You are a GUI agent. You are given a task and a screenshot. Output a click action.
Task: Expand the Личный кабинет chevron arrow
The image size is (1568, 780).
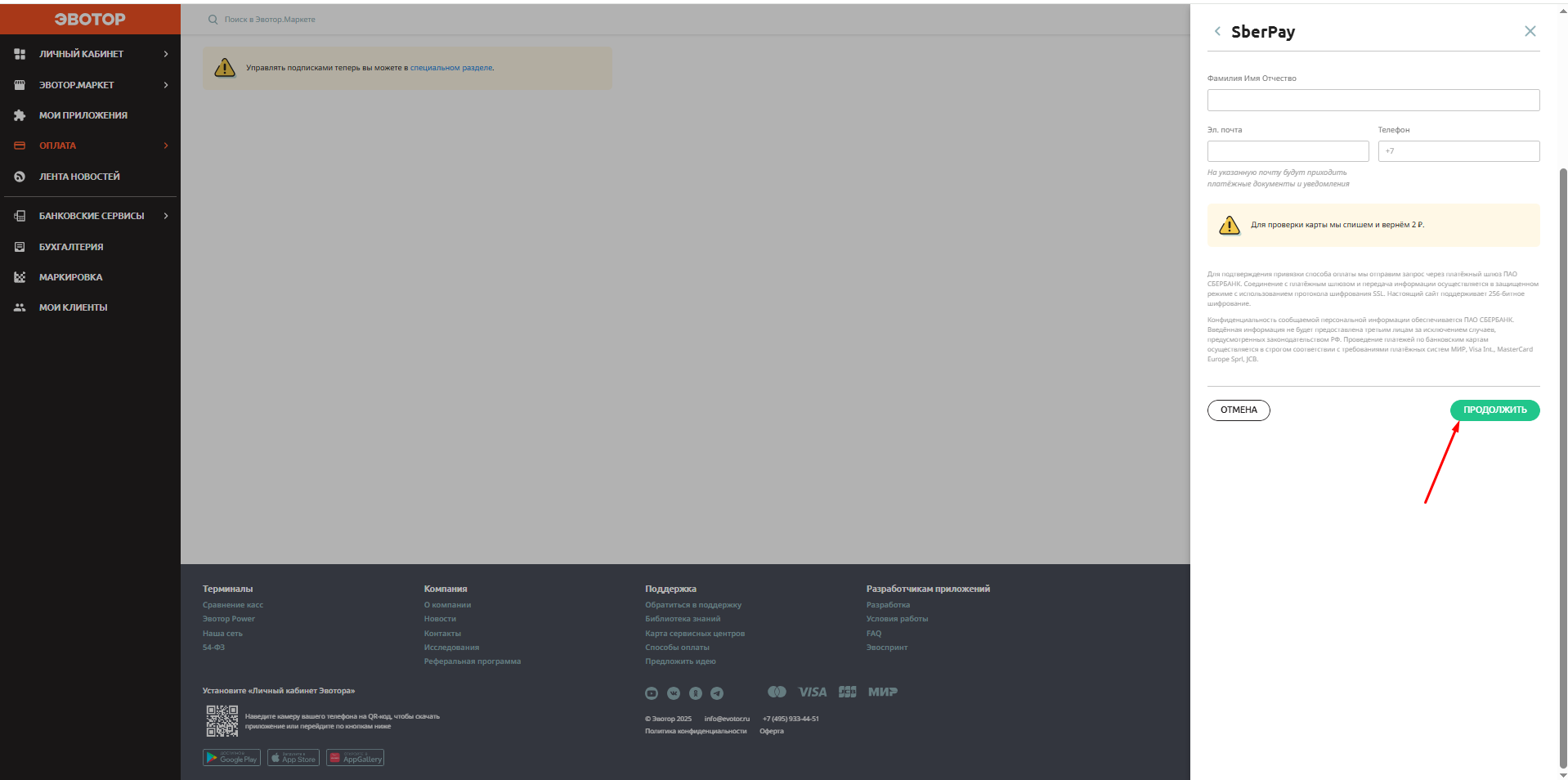point(166,54)
